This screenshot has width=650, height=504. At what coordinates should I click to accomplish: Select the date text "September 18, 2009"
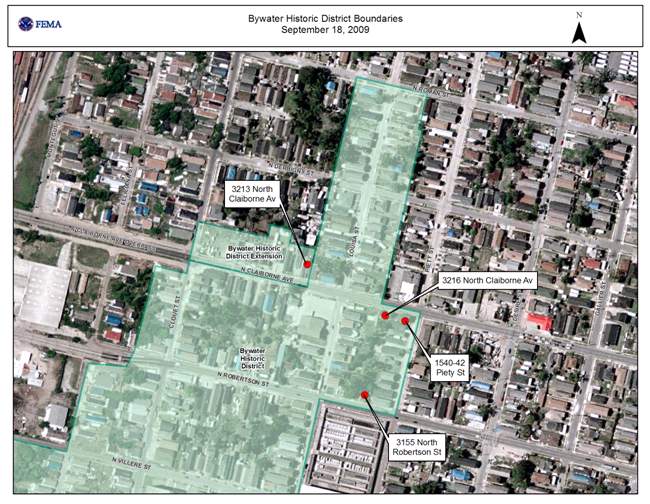tap(325, 30)
